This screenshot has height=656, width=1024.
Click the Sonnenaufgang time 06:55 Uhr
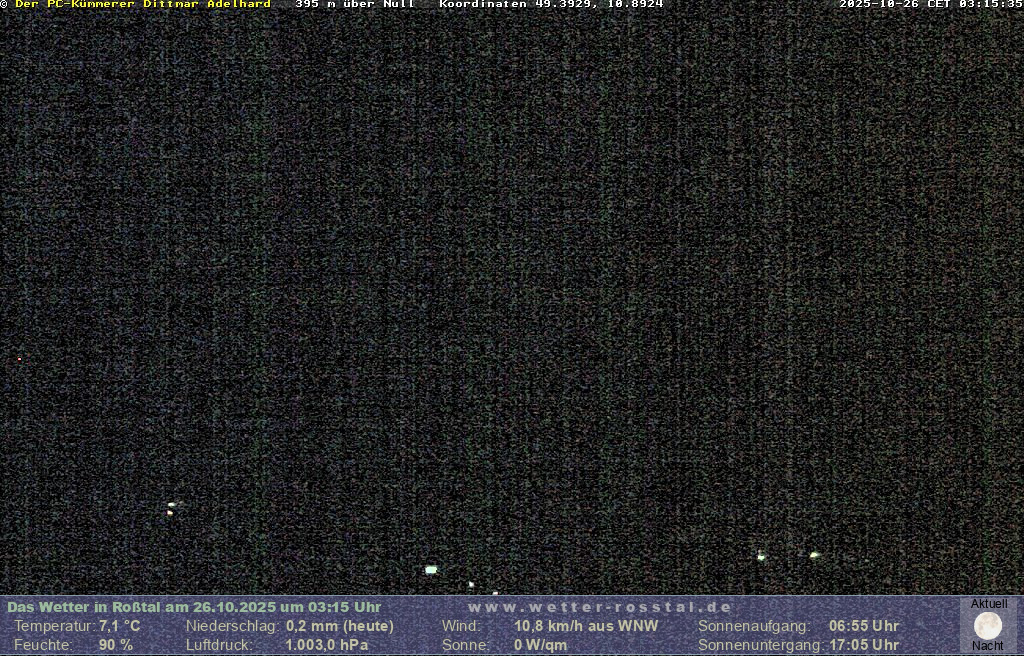(863, 626)
